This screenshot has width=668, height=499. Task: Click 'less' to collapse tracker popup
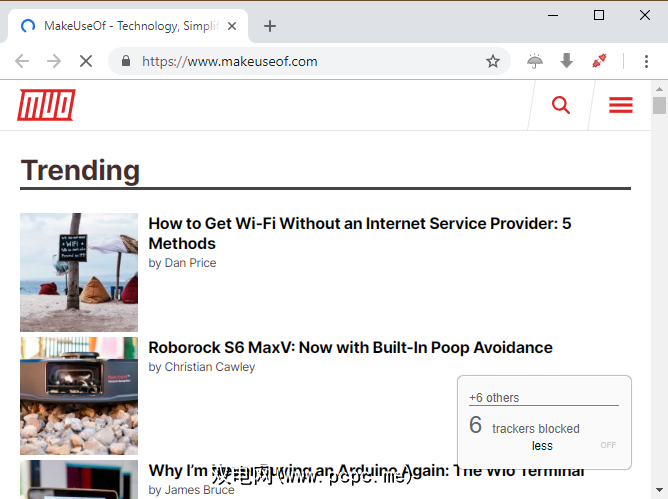pos(542,446)
